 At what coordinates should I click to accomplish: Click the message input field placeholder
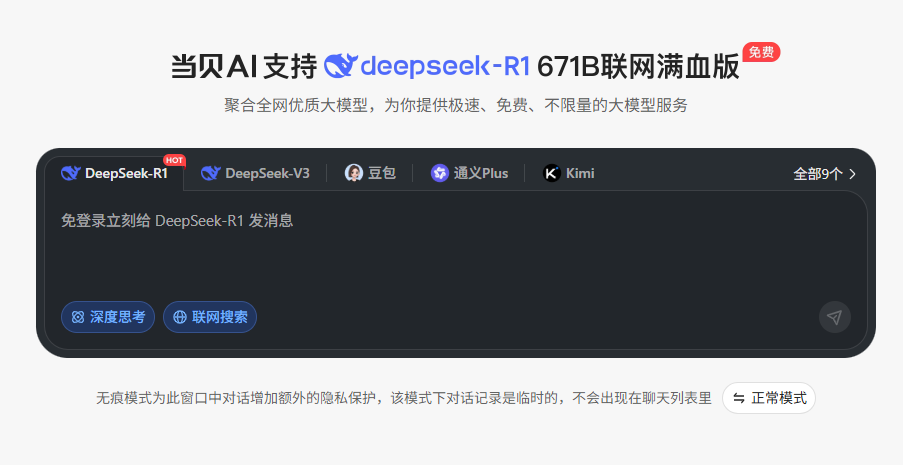coord(177,221)
